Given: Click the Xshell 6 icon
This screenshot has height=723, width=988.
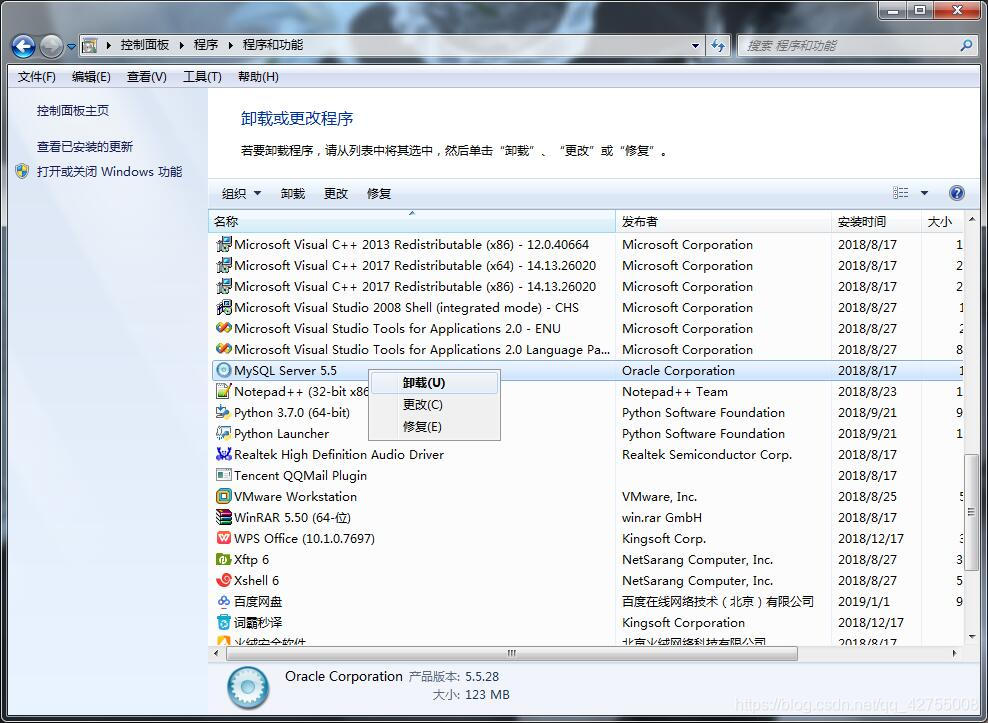Looking at the screenshot, I should pyautogui.click(x=223, y=581).
